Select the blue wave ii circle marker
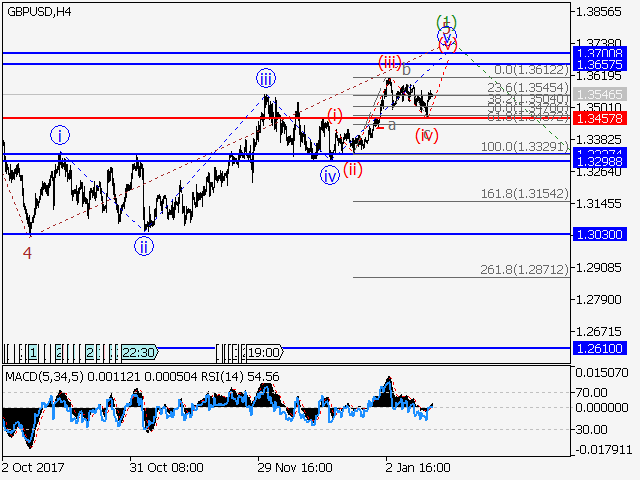Screen dimensions: 640x480 [145, 247]
